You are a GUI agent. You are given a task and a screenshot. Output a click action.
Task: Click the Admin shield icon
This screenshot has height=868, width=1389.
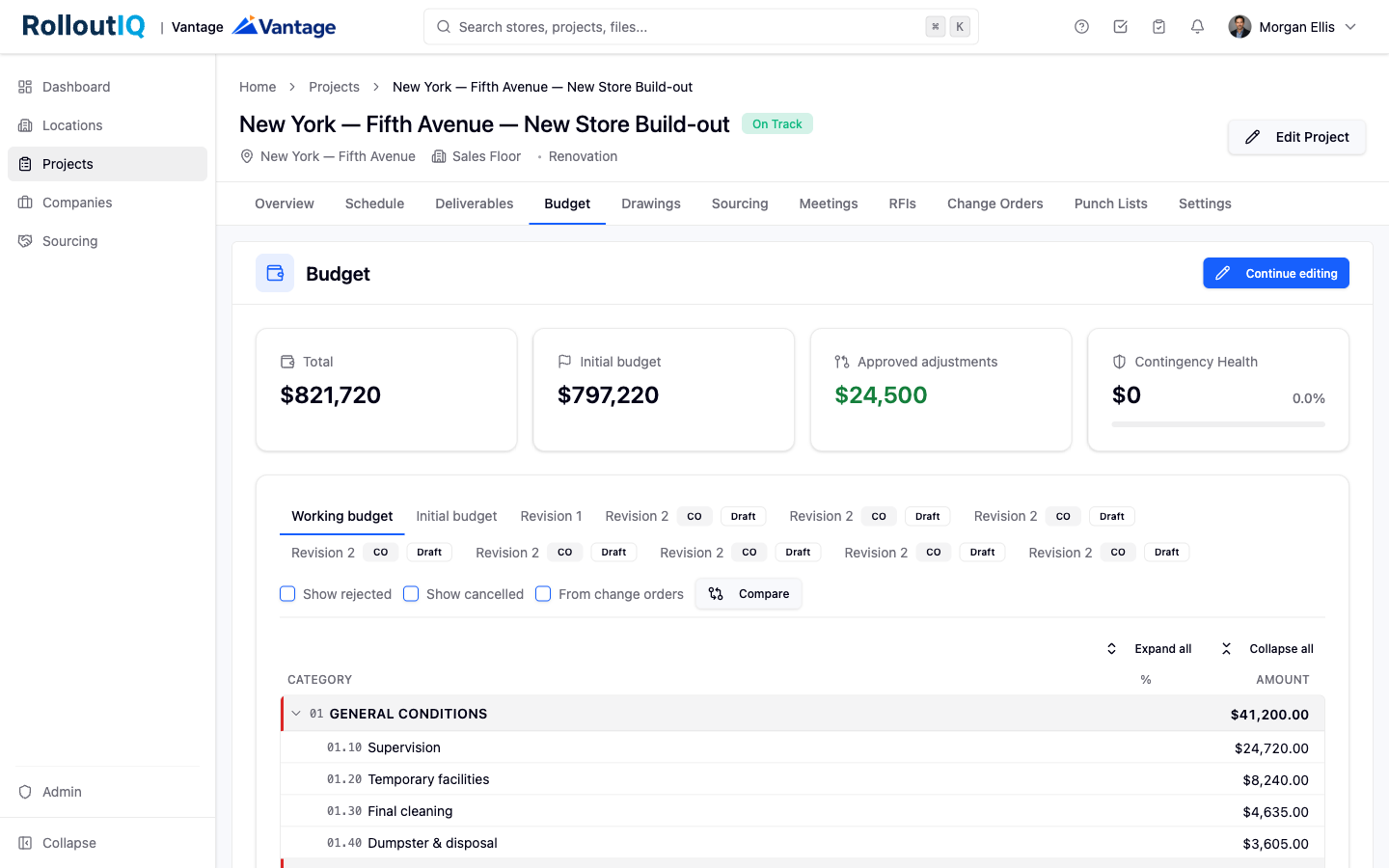pos(25,792)
